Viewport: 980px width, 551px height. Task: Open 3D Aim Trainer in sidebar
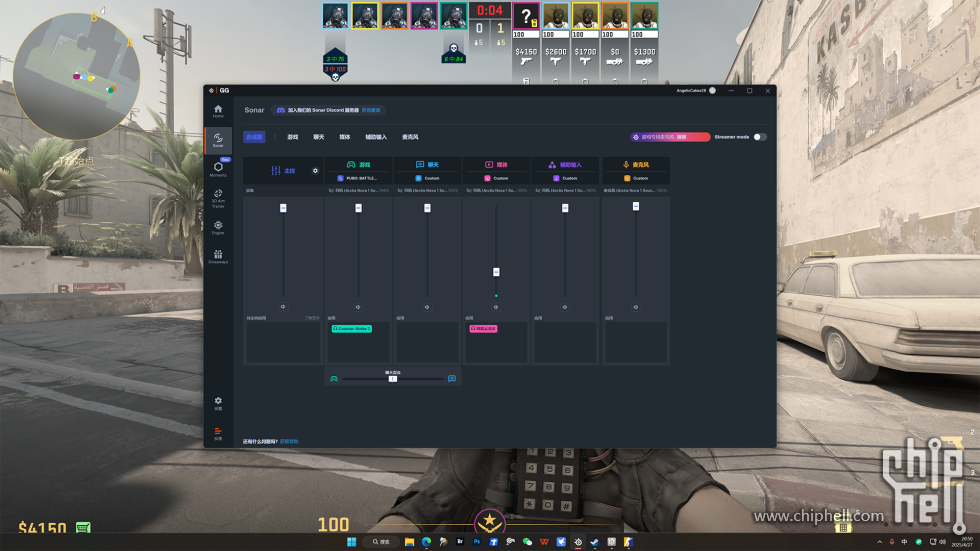pos(218,198)
